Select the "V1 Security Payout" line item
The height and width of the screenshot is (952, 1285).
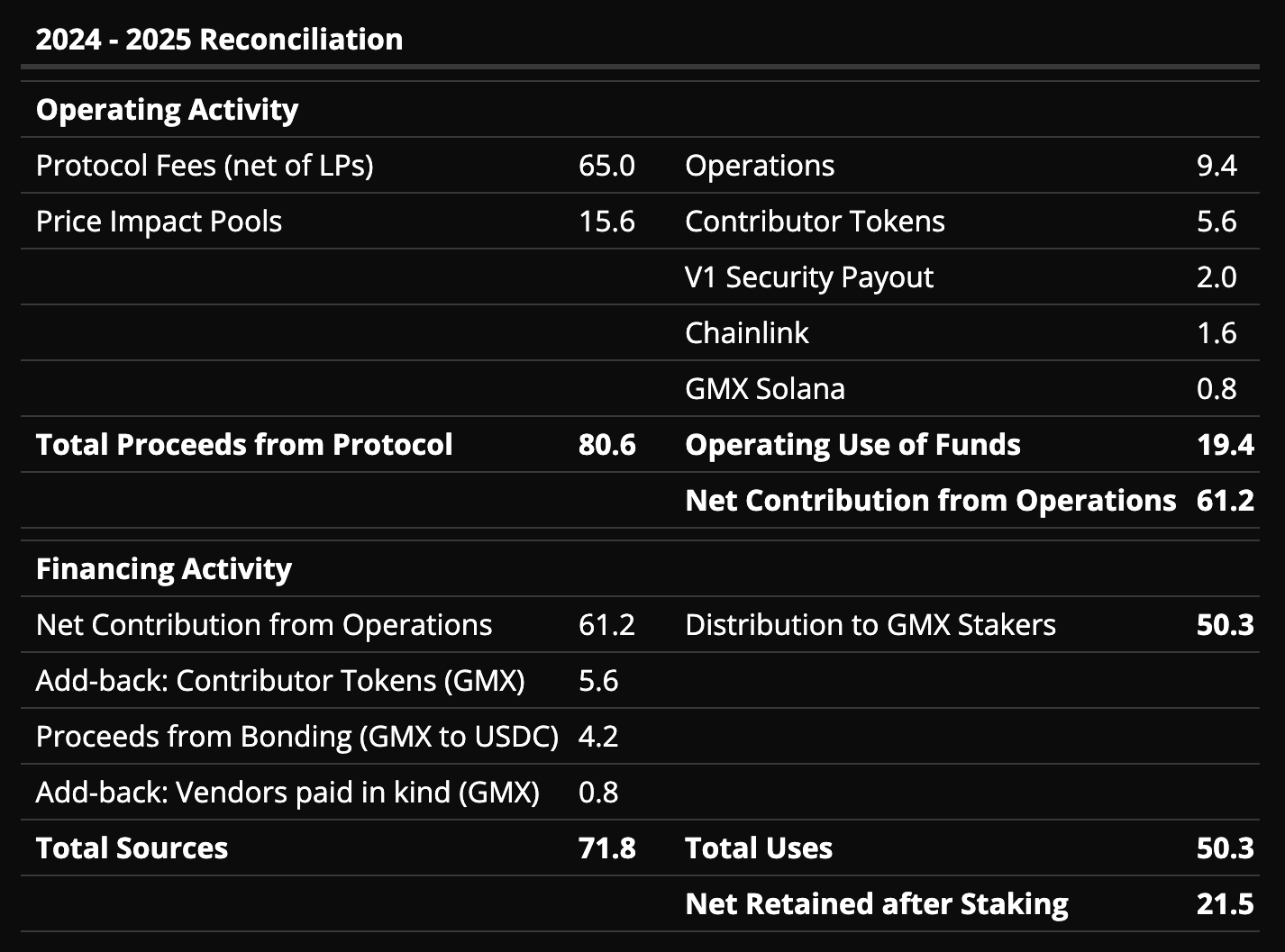coord(808,277)
